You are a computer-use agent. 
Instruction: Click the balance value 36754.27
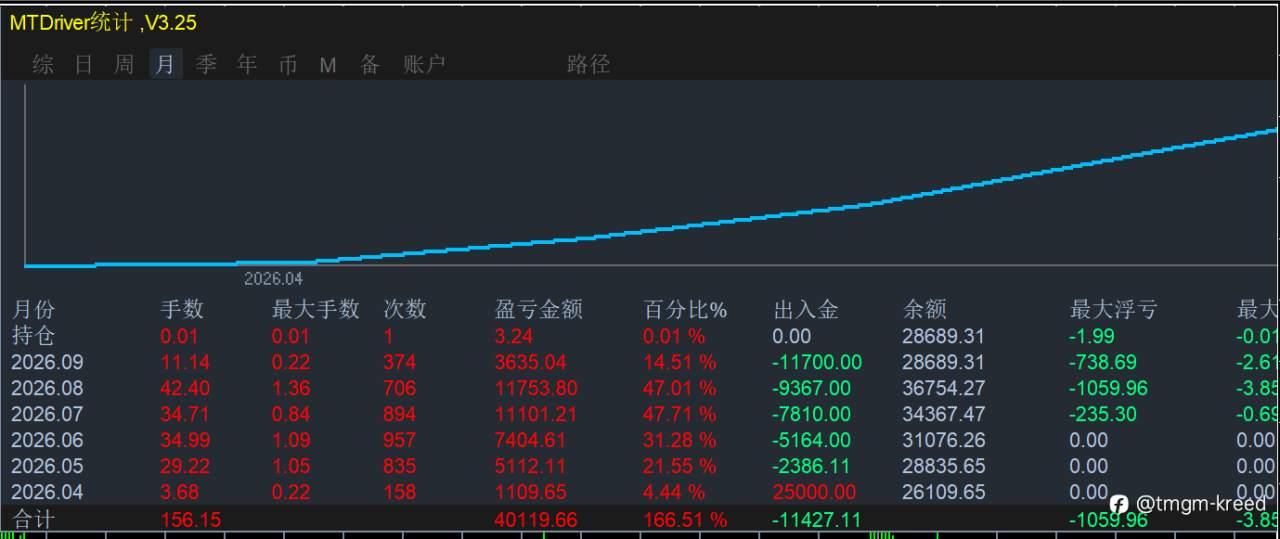coord(943,388)
